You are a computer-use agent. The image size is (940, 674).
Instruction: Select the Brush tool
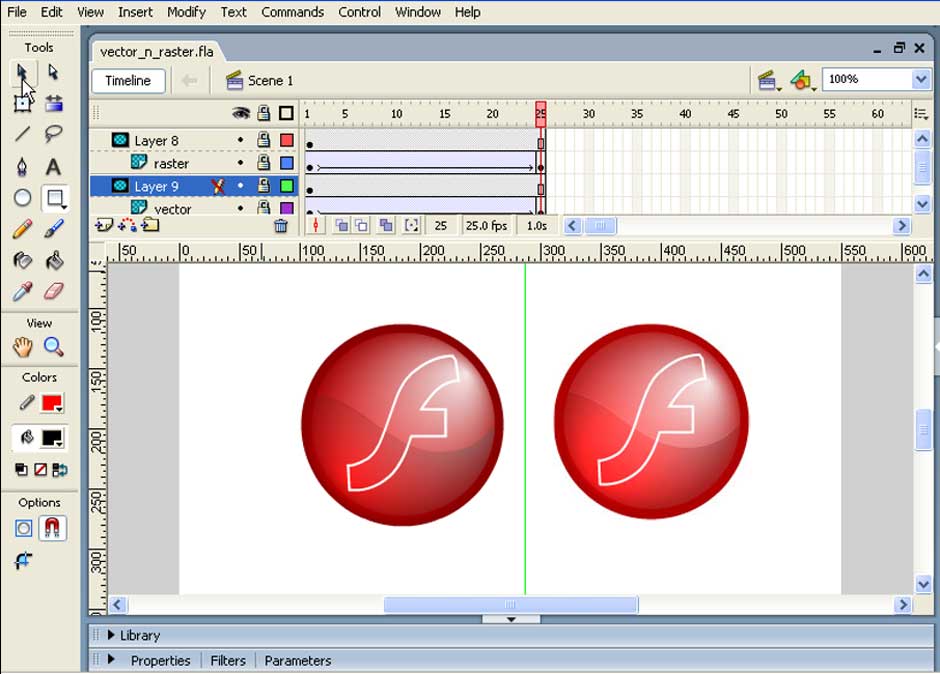point(53,229)
